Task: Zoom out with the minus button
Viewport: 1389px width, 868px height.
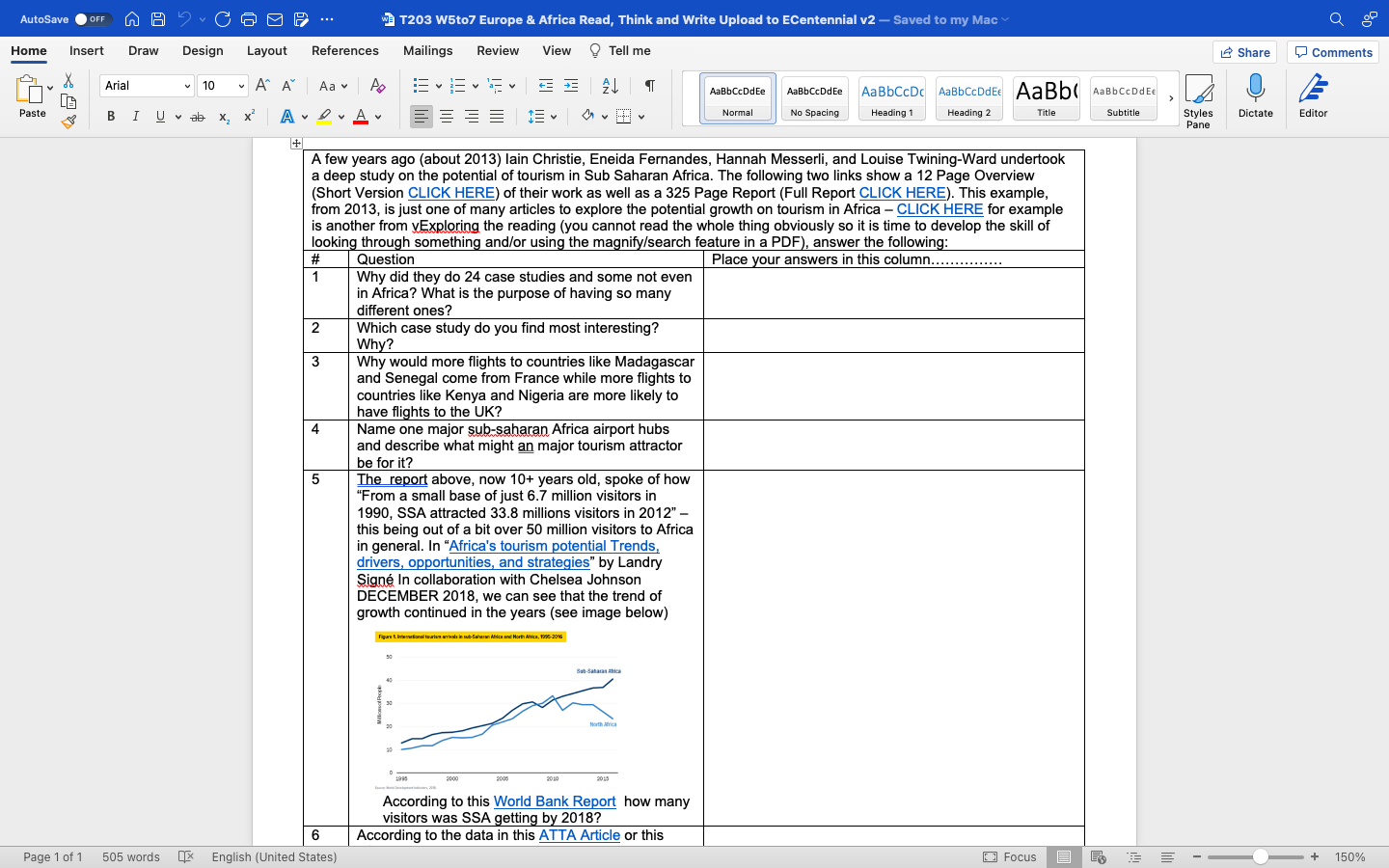Action: pyautogui.click(x=1196, y=856)
